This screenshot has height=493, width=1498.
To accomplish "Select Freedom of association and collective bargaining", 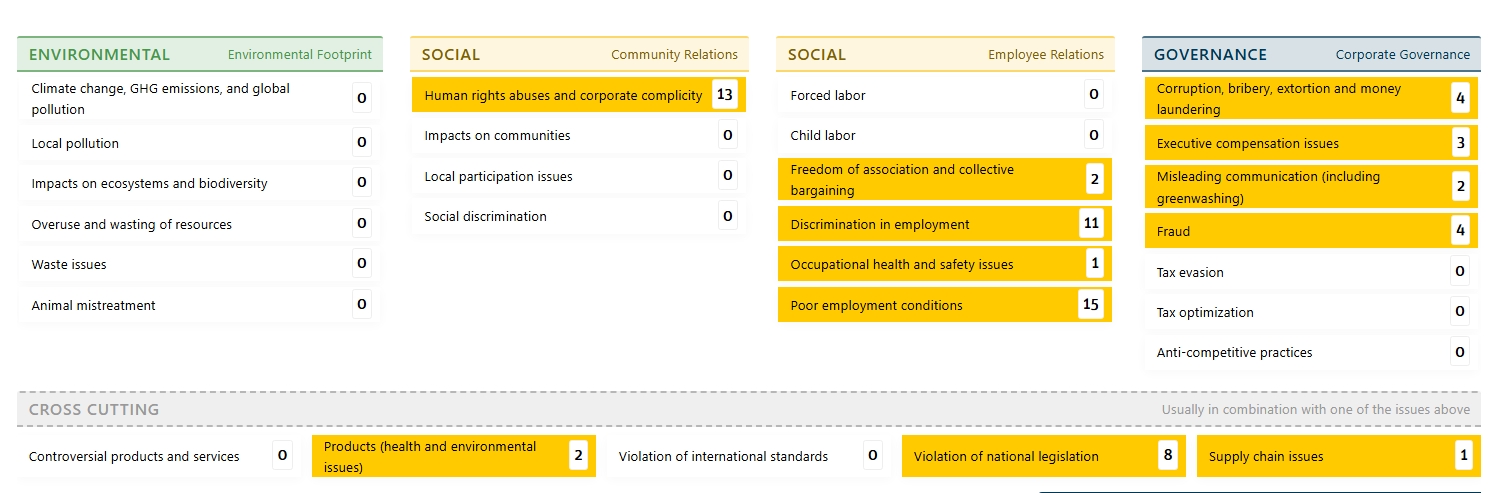I will [x=945, y=180].
